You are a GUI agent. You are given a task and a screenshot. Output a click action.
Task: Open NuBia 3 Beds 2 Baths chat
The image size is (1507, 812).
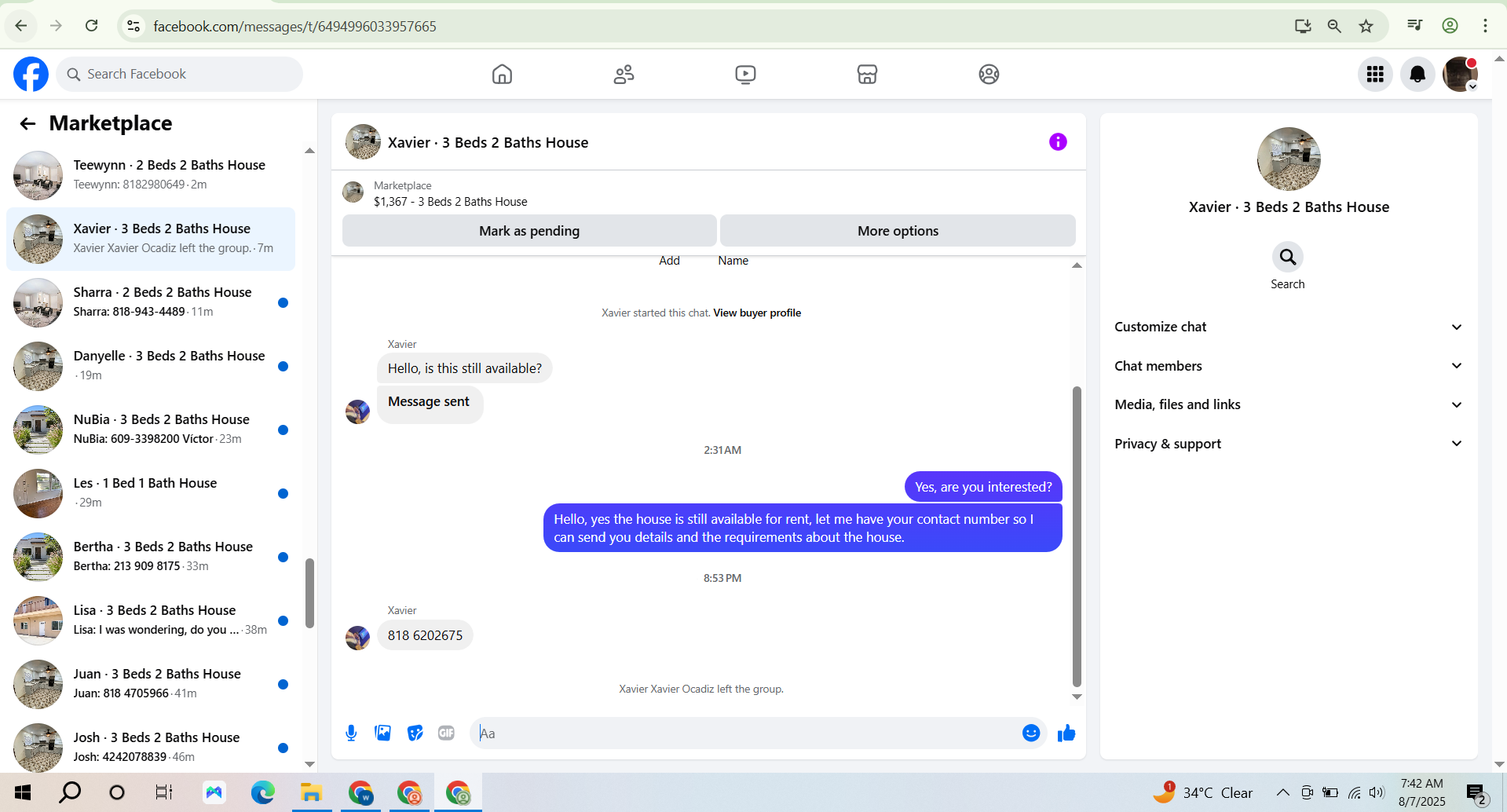(x=151, y=430)
